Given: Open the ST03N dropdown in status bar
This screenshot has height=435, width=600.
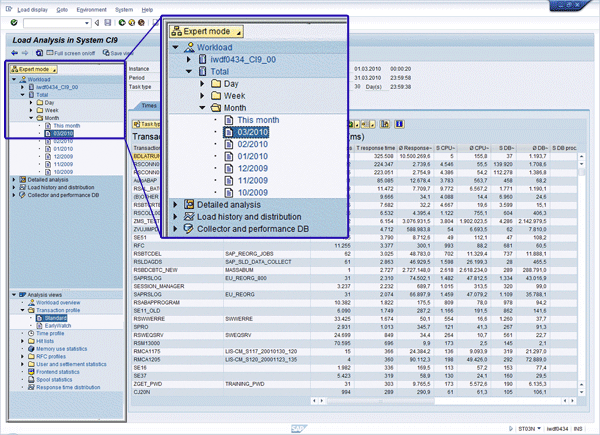Looking at the screenshot, I should 539,428.
